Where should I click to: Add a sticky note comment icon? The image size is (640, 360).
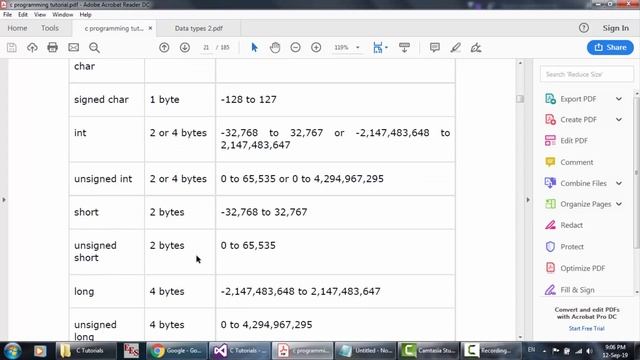435,47
